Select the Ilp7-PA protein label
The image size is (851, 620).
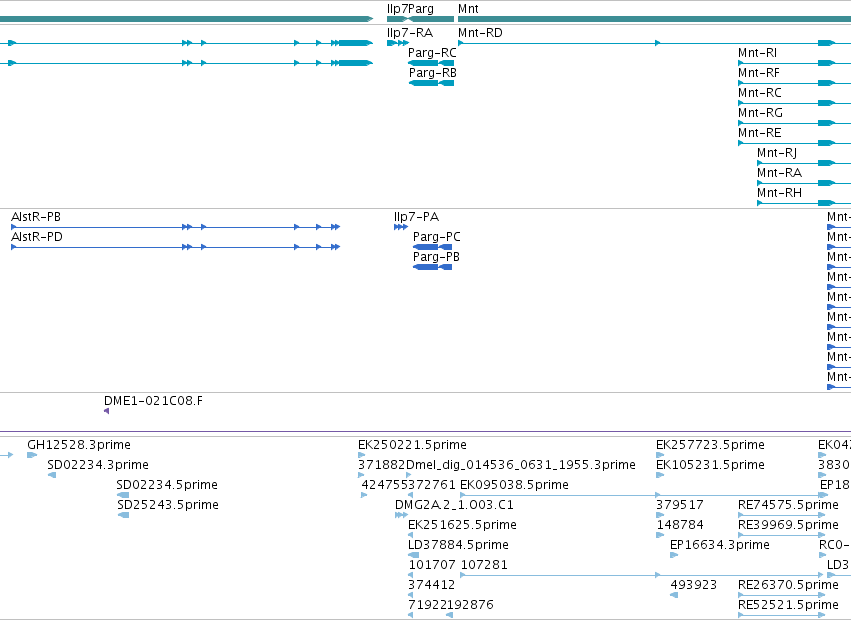(x=416, y=217)
